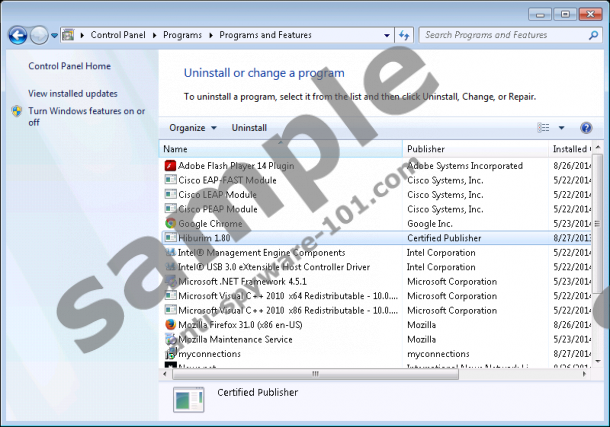Click the Help question mark icon

(x=586, y=128)
